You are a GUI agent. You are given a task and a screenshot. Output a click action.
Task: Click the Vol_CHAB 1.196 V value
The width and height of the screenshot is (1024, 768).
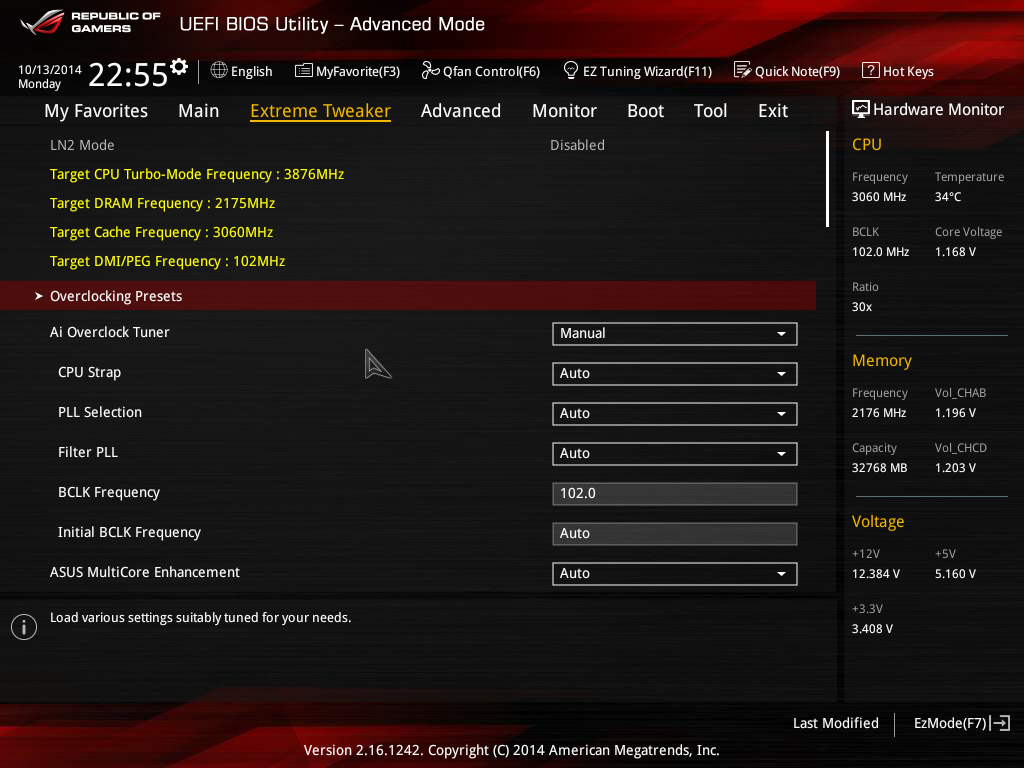click(x=955, y=413)
